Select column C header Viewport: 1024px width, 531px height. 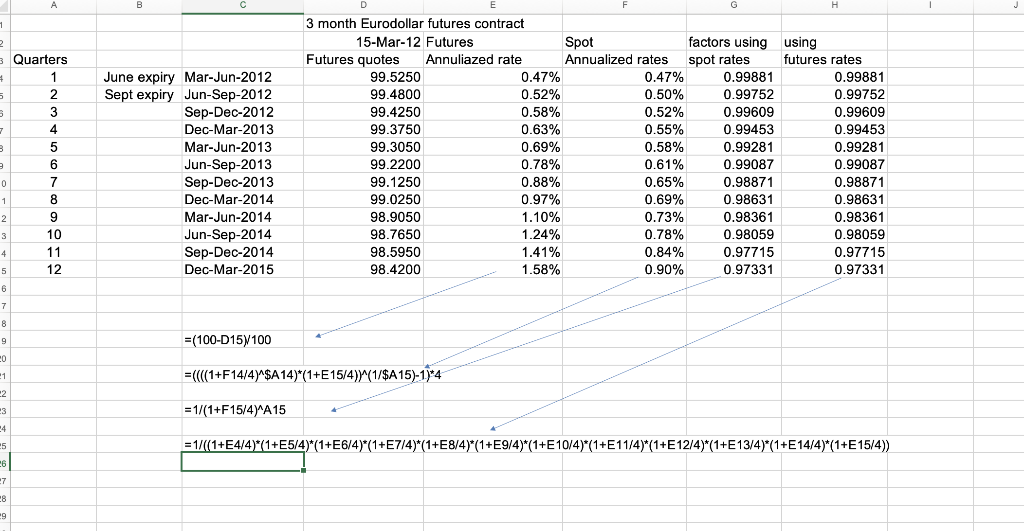[x=242, y=5]
